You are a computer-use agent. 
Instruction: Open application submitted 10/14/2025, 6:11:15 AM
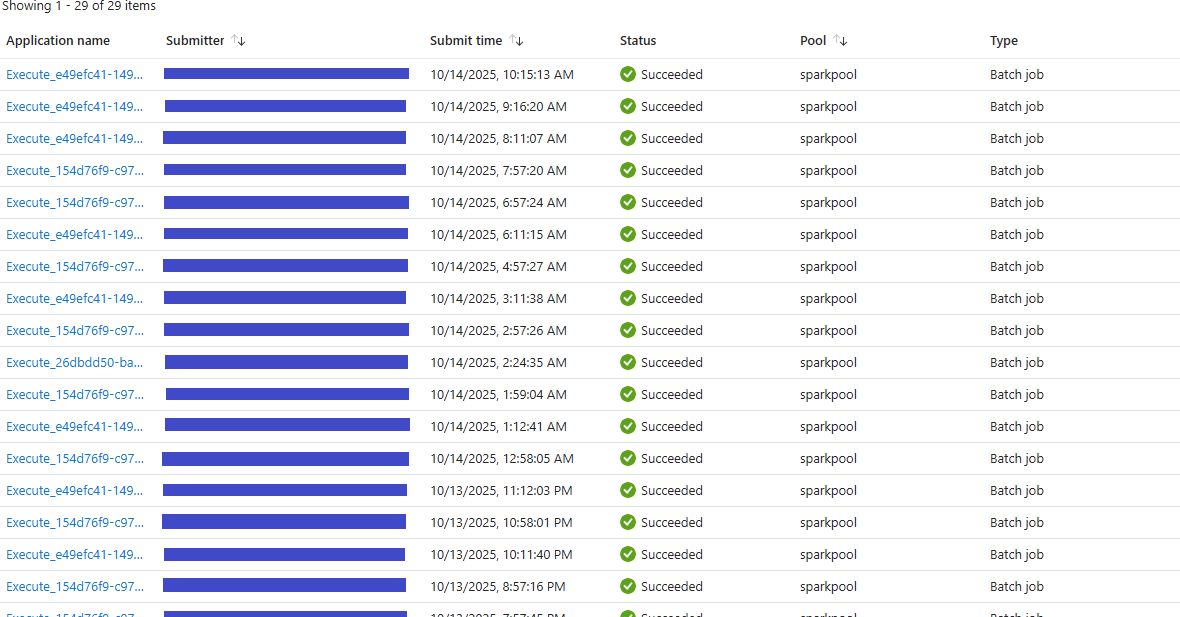pyautogui.click(x=75, y=235)
